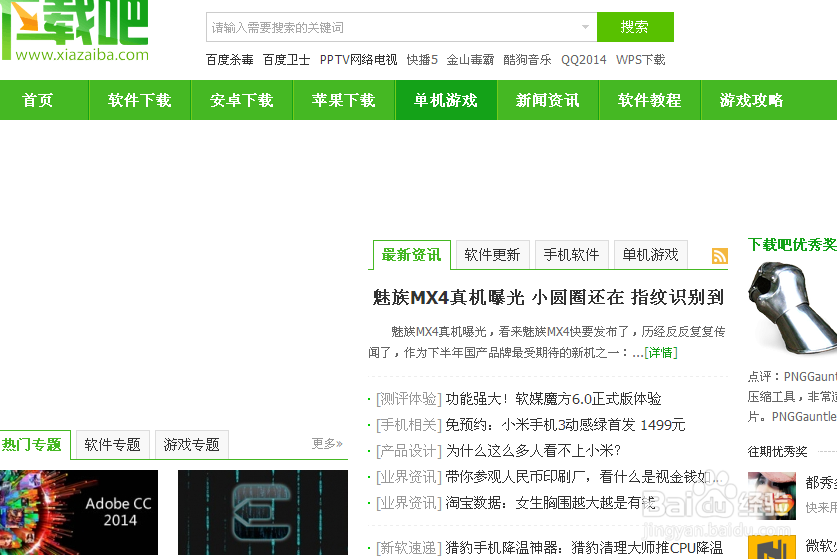Screen dimensions: 837x559
Task: Switch to the 游戏专题 tab
Action: pyautogui.click(x=192, y=445)
